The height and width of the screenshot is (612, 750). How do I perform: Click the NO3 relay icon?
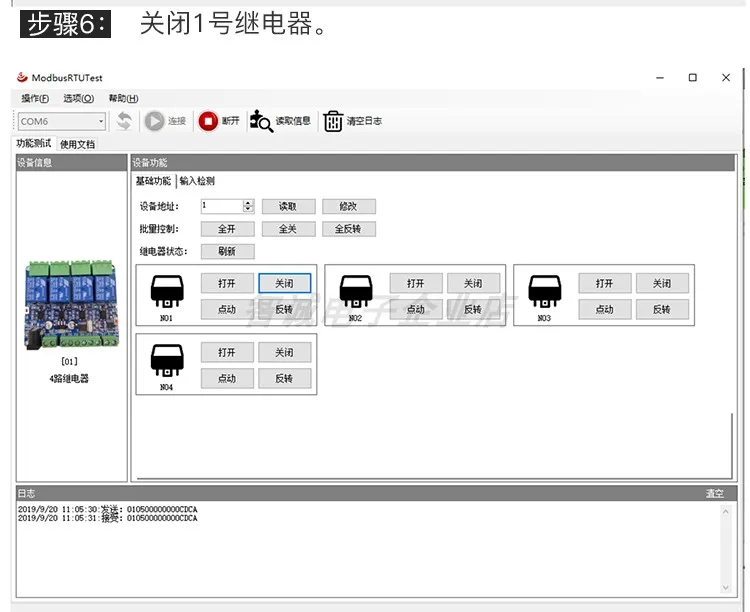[x=545, y=291]
